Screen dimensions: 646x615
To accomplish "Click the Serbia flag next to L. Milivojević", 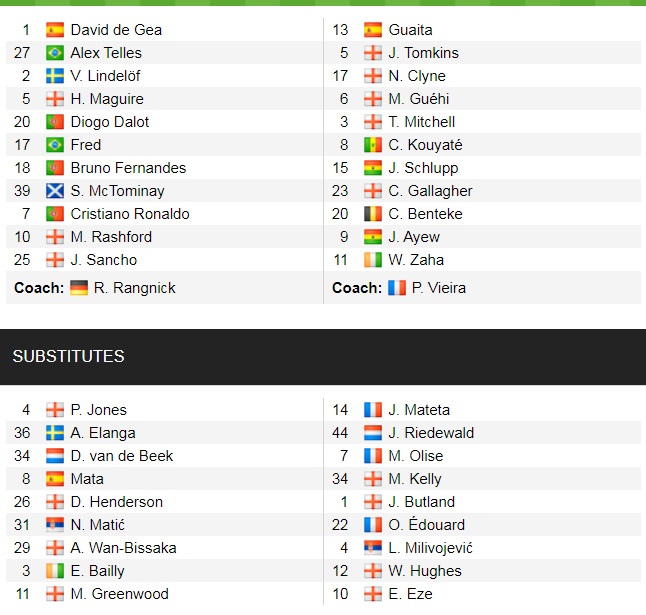I will click(x=373, y=548).
